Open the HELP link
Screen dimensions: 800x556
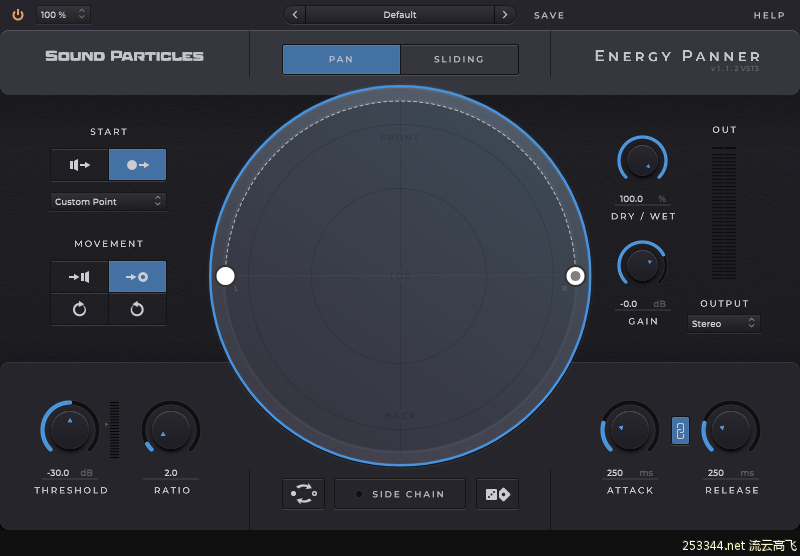(769, 15)
